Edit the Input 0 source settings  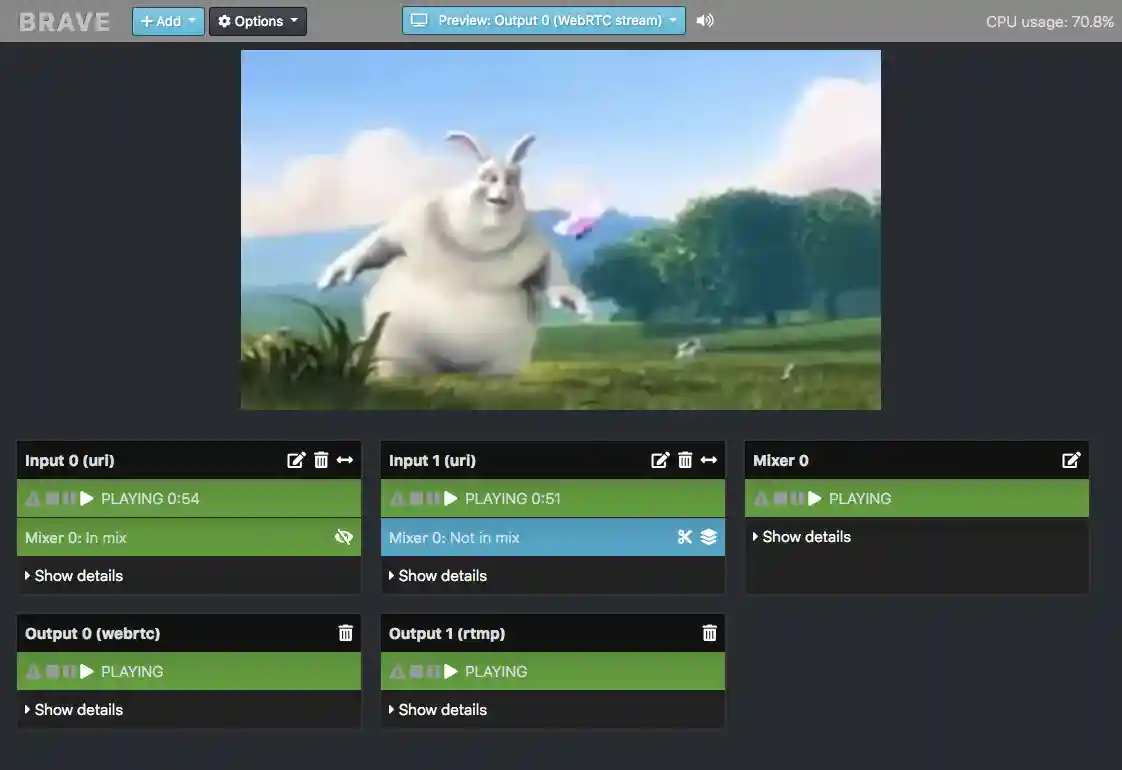point(296,460)
